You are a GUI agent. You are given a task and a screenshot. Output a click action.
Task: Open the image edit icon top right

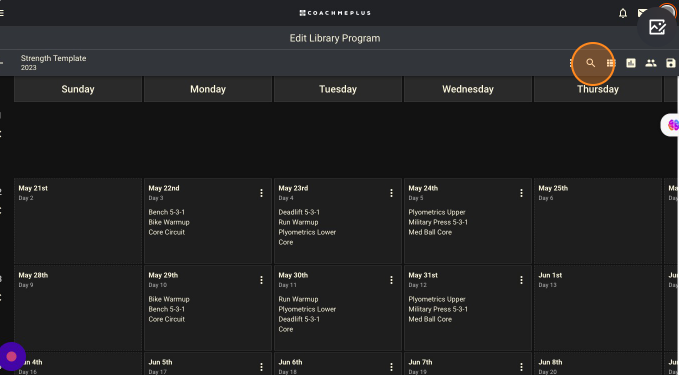click(657, 27)
